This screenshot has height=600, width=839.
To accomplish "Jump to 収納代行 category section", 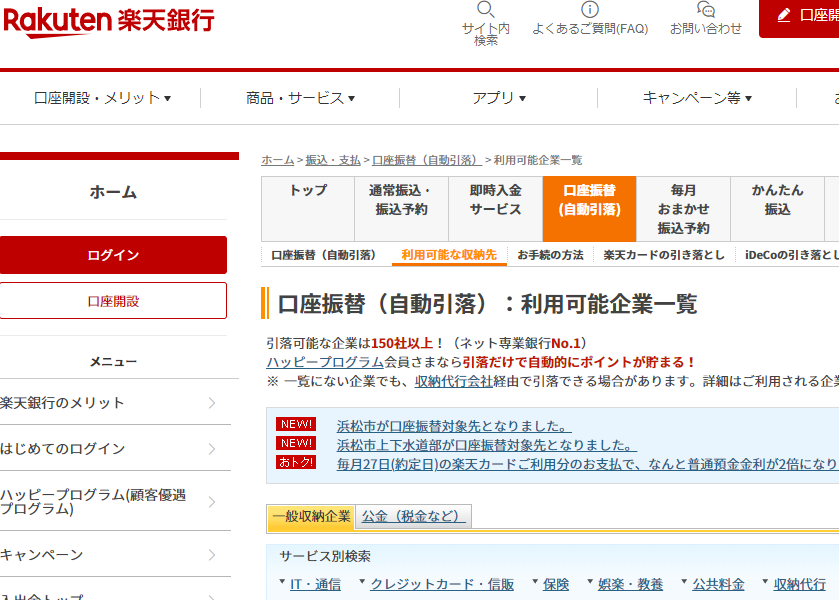I will click(x=799, y=584).
